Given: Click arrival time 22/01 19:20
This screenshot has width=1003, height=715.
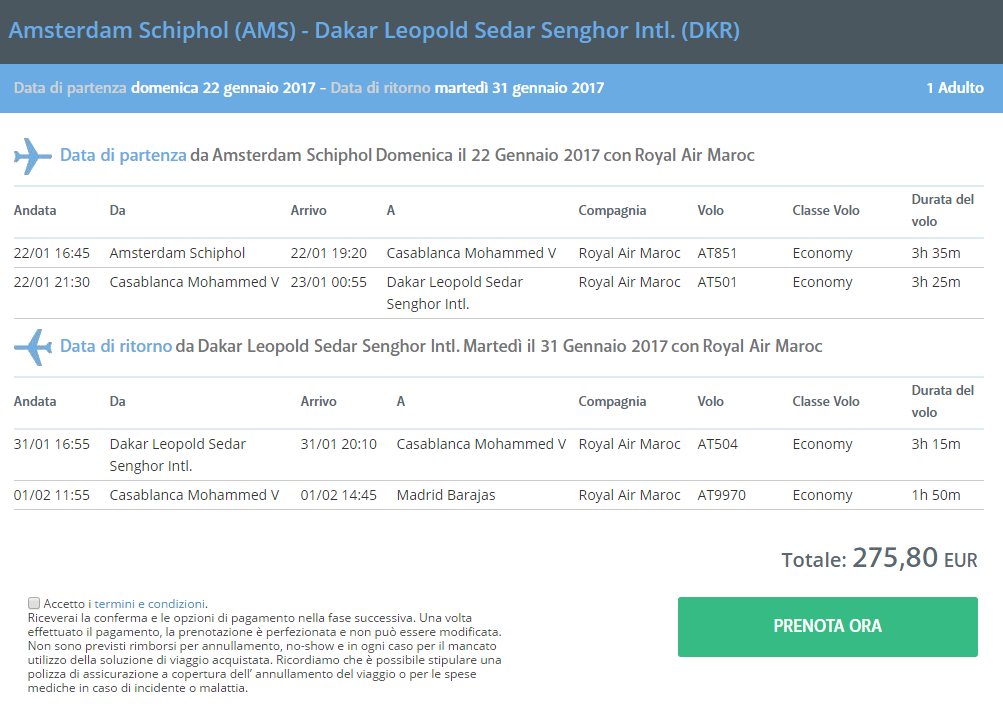Looking at the screenshot, I should [329, 253].
